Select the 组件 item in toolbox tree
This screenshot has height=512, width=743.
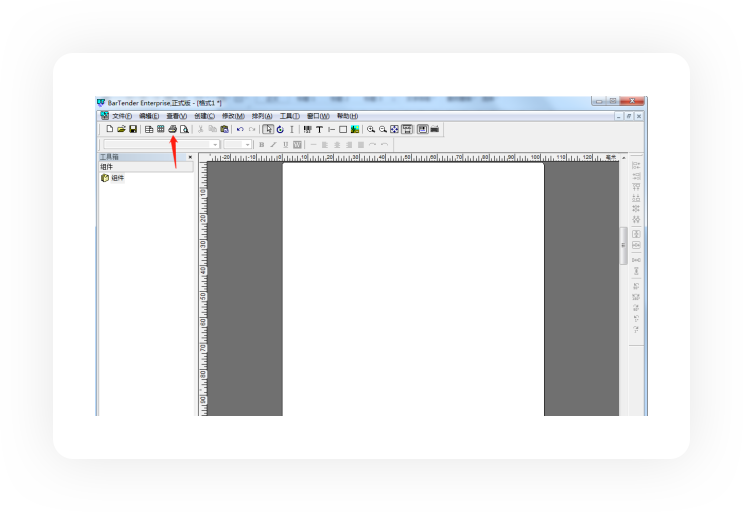coord(117,178)
